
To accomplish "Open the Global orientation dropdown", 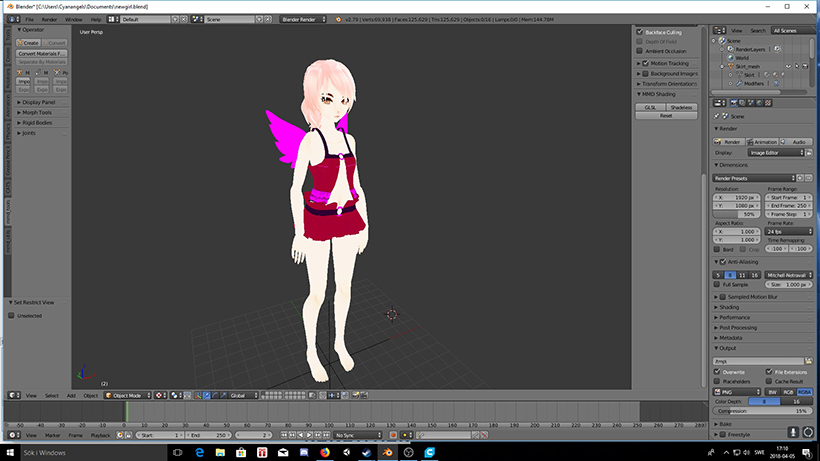I will point(244,395).
